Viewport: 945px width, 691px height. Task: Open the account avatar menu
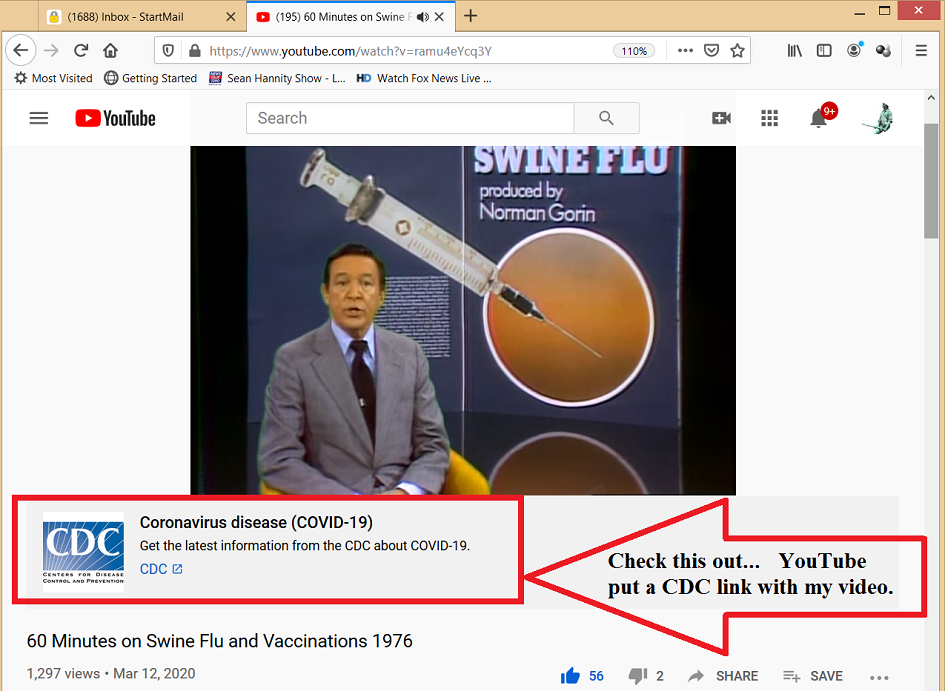pos(879,118)
